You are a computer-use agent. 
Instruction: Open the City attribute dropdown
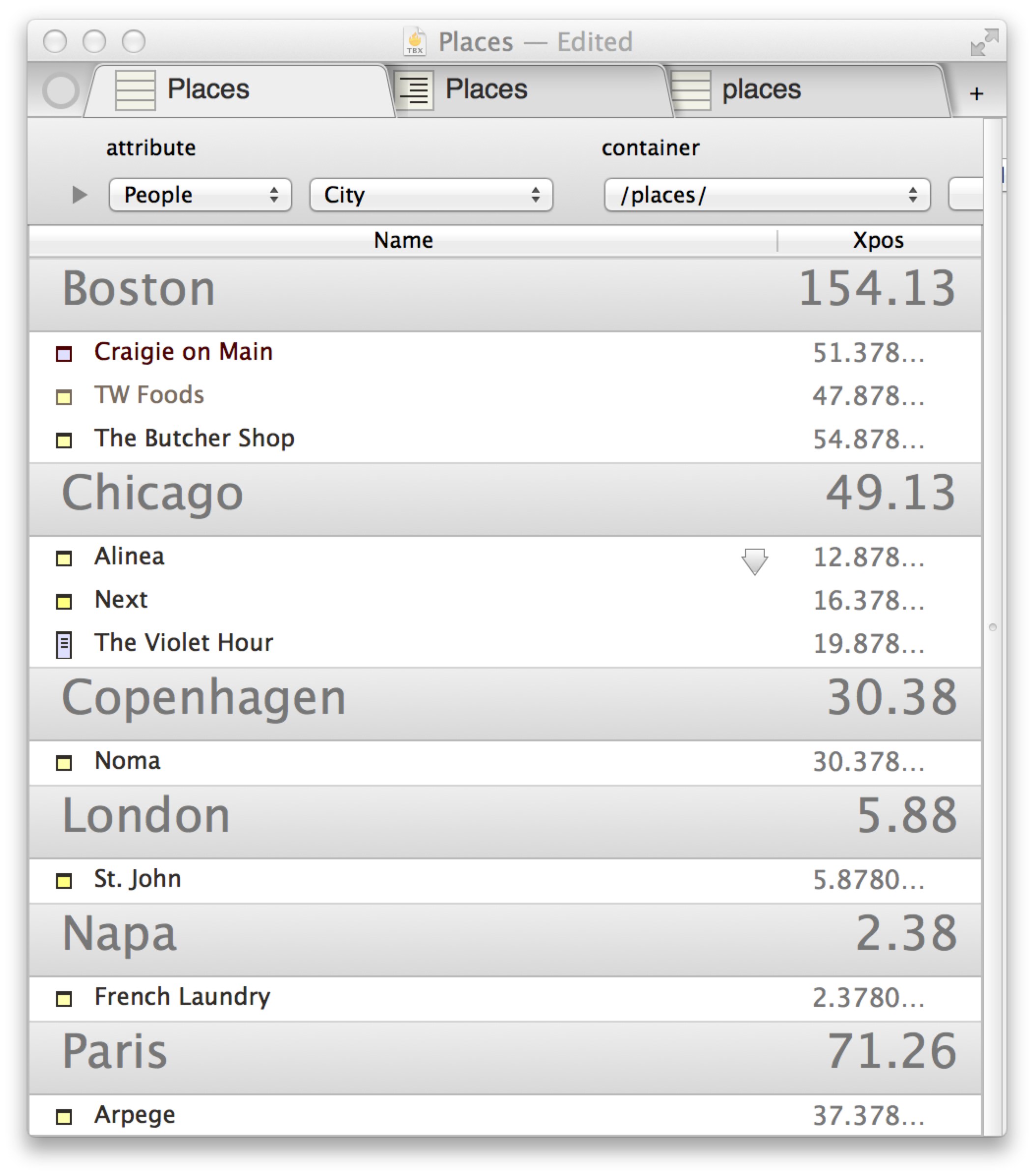click(x=431, y=195)
